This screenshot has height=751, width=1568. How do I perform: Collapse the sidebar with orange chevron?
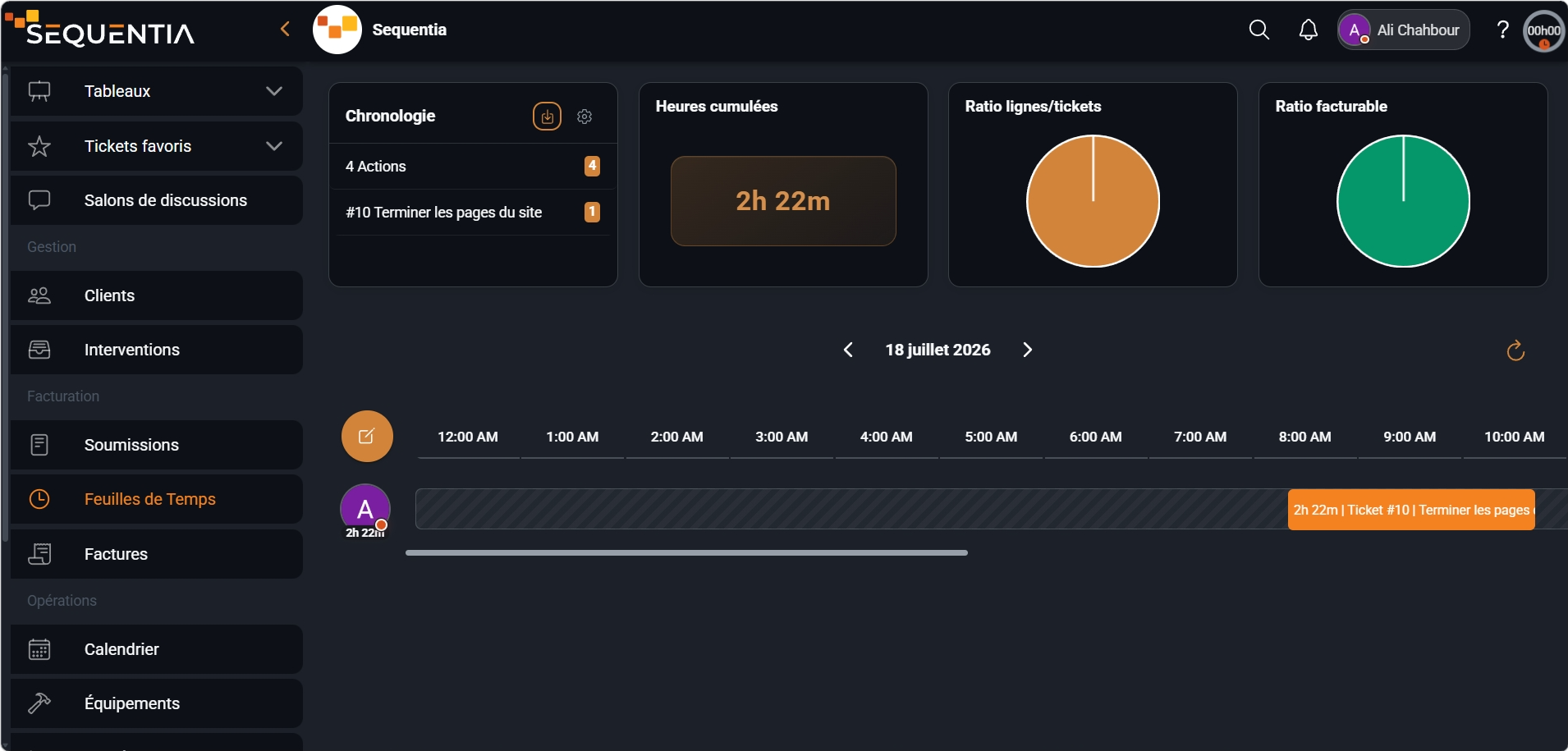(285, 30)
